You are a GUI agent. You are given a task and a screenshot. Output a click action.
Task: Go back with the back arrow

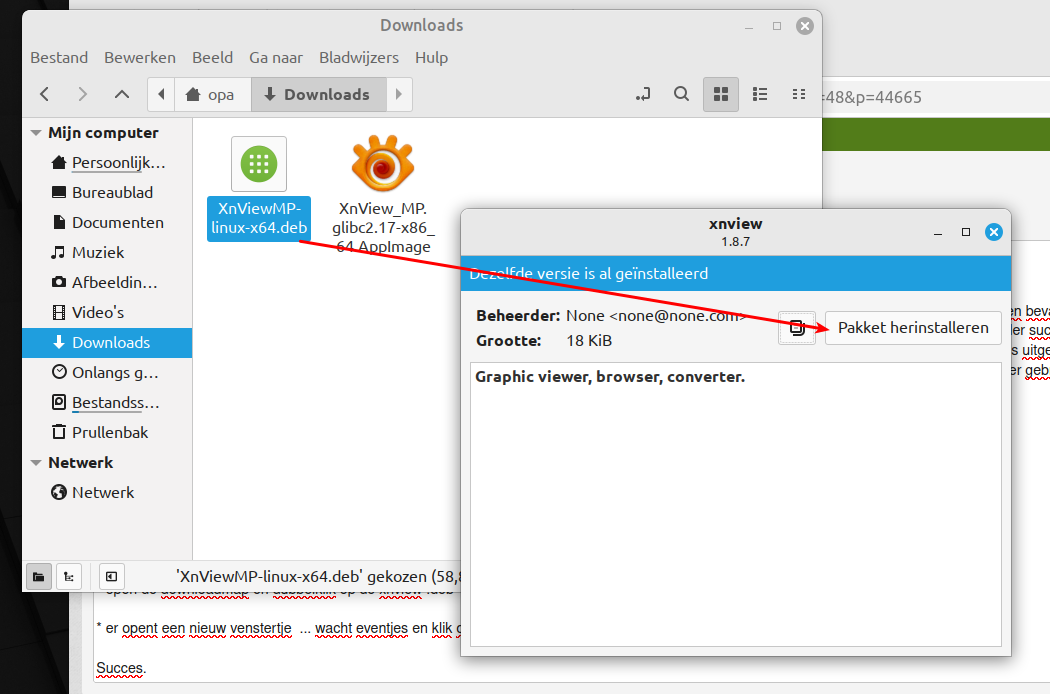(x=45, y=94)
